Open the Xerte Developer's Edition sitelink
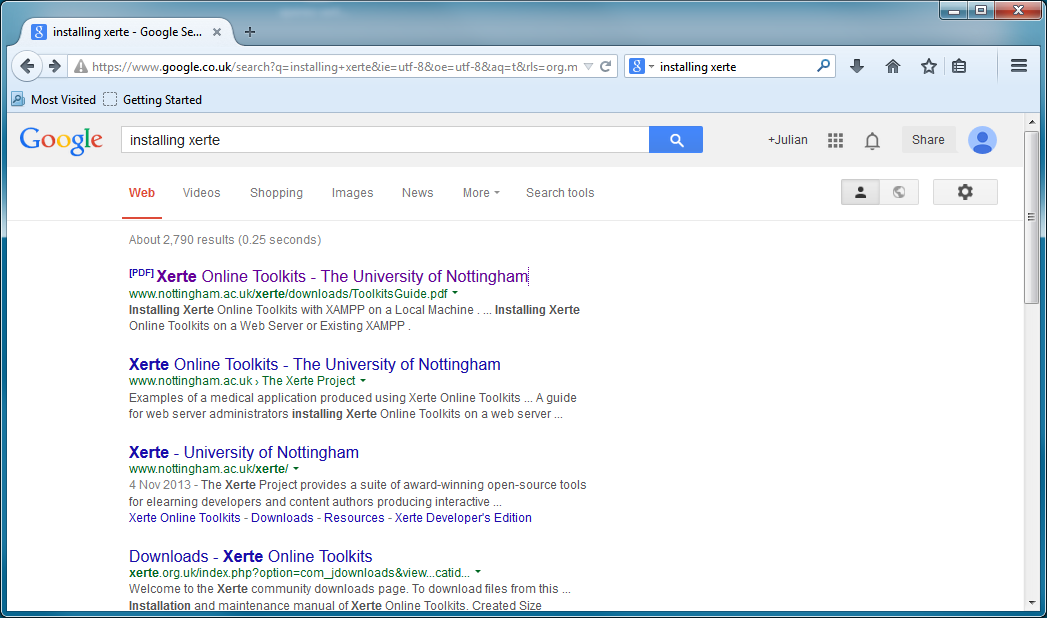This screenshot has height=618, width=1047. click(x=463, y=518)
